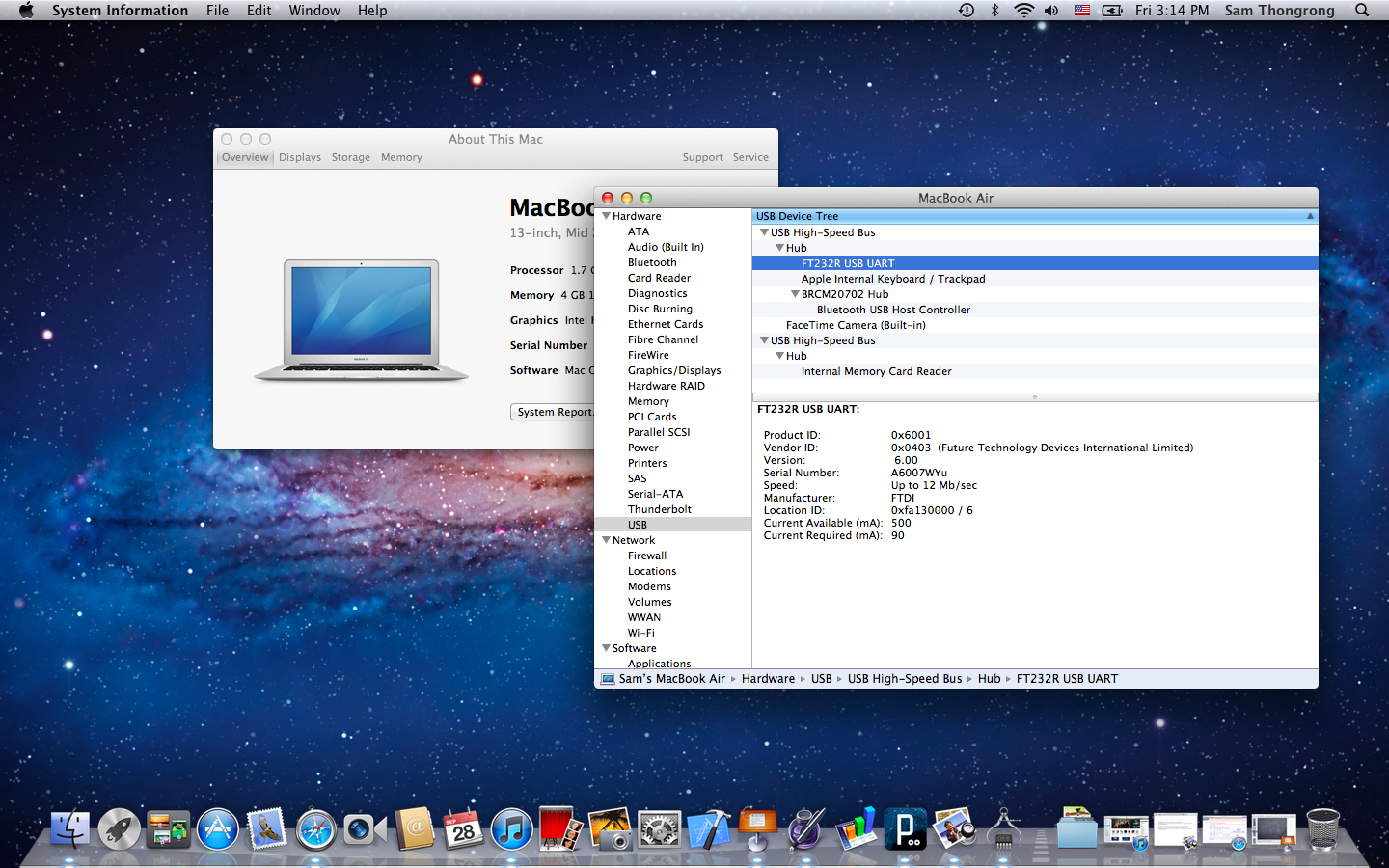This screenshot has width=1389, height=868.
Task: Select Apple Internal Keyboard / Trackpad row
Action: click(1035, 279)
